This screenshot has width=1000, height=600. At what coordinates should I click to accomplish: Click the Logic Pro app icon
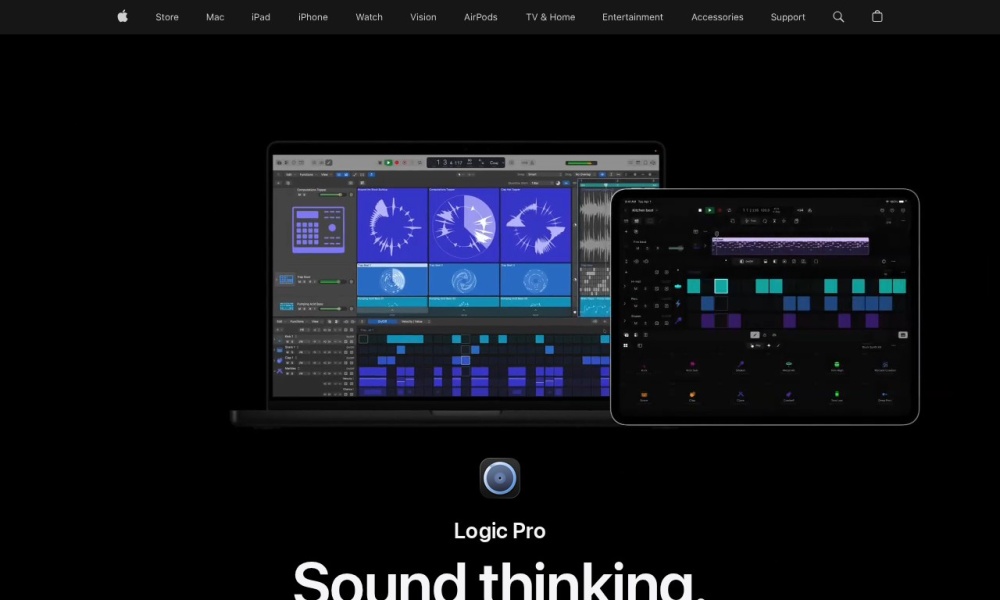(x=499, y=478)
